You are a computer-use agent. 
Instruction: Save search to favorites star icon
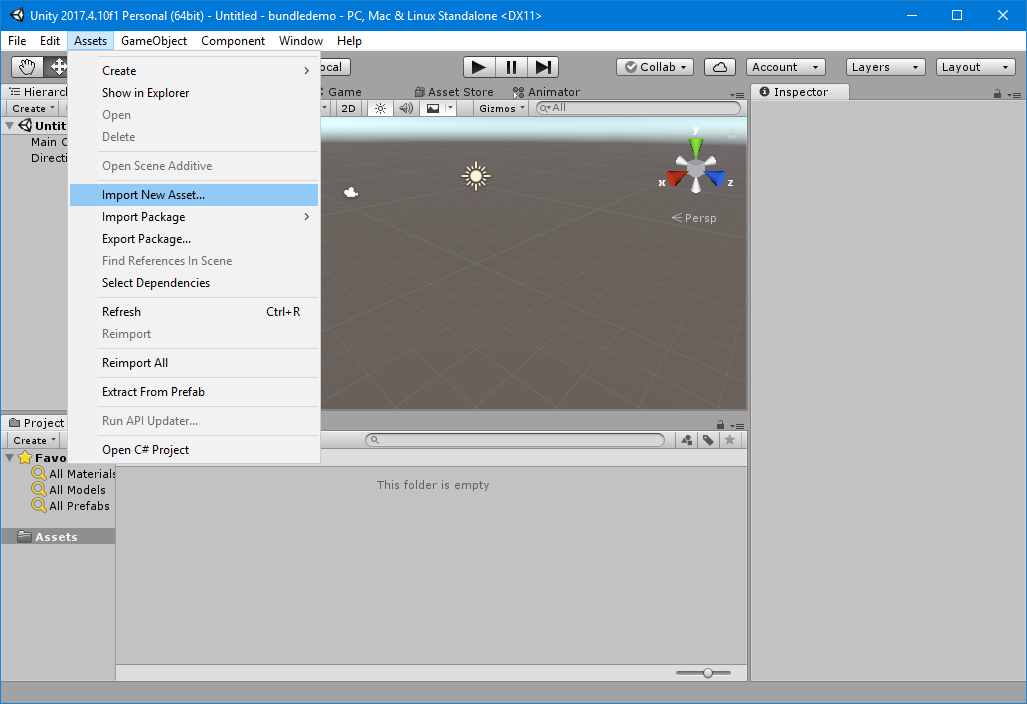pos(730,440)
